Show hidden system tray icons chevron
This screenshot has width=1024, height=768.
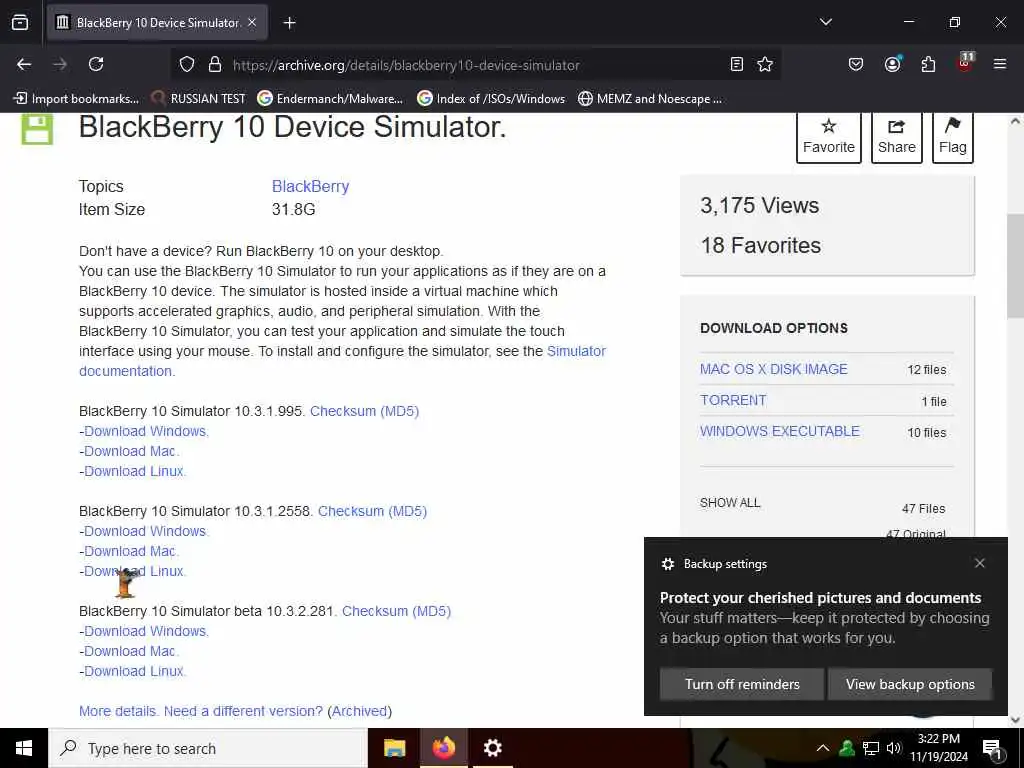coord(823,748)
